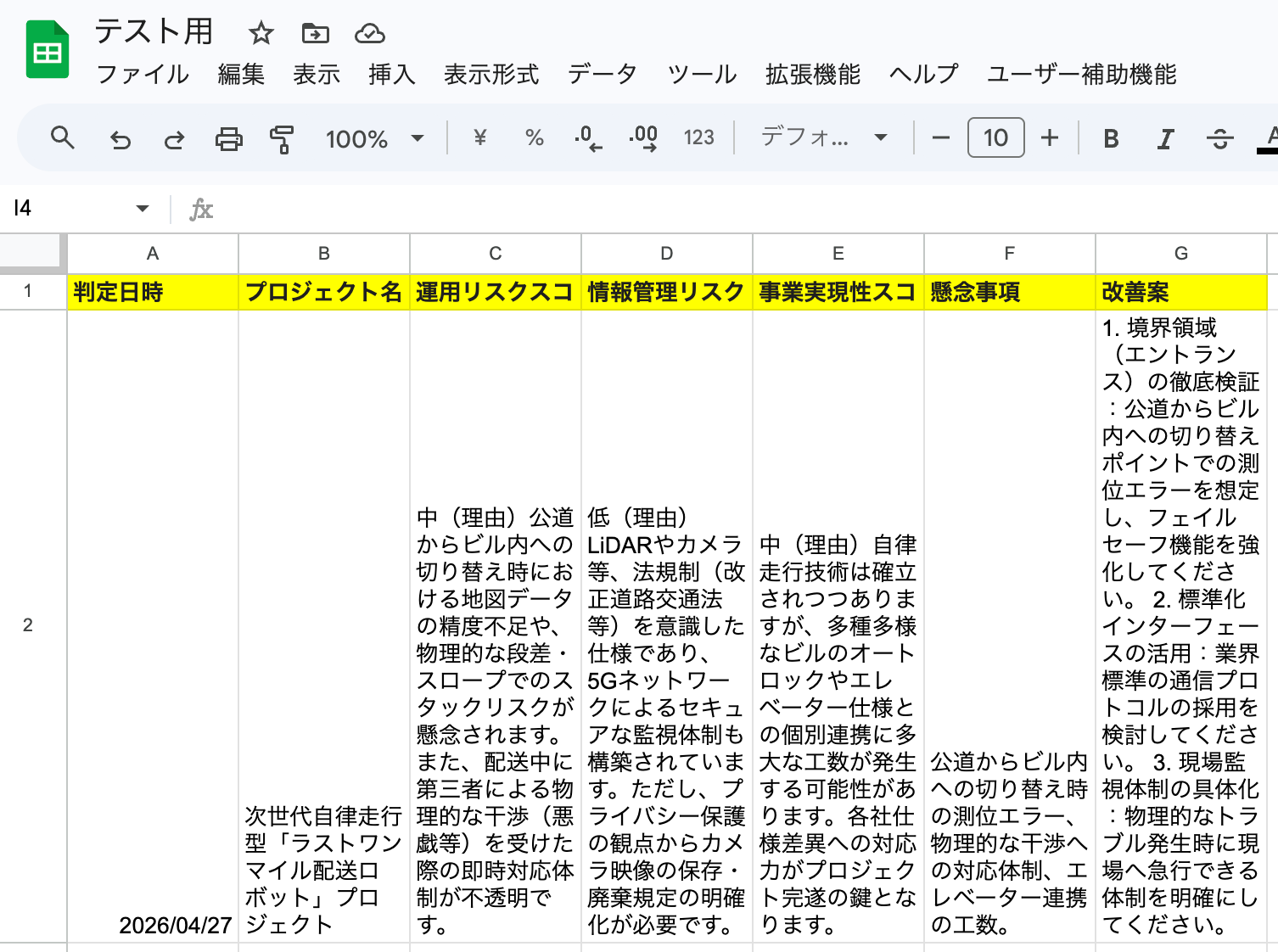The width and height of the screenshot is (1278, 952).
Task: Activate the paint format tool
Action: (282, 138)
